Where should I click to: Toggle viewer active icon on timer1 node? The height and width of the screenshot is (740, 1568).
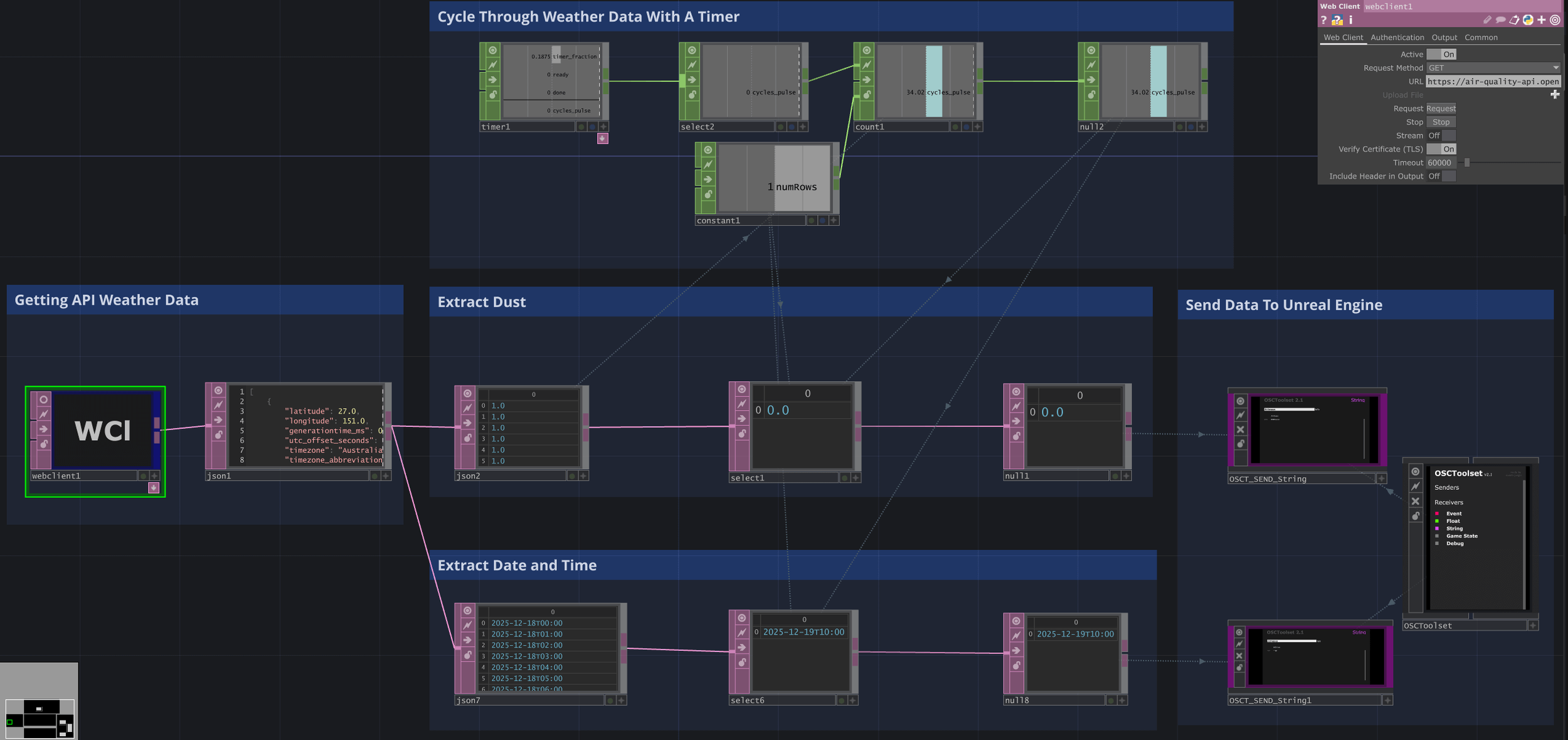[x=493, y=50]
